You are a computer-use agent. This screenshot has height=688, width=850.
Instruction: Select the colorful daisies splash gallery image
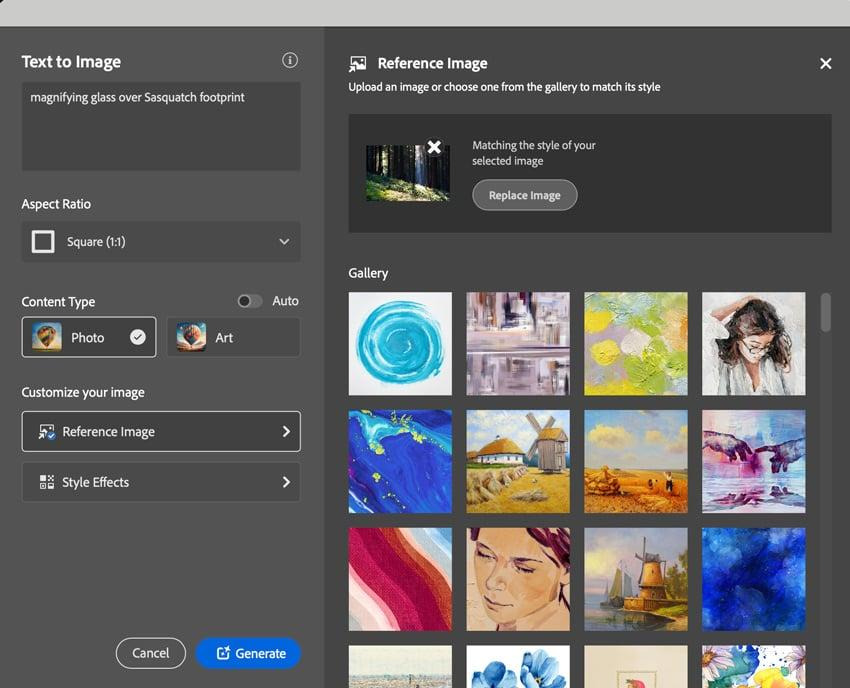754,666
